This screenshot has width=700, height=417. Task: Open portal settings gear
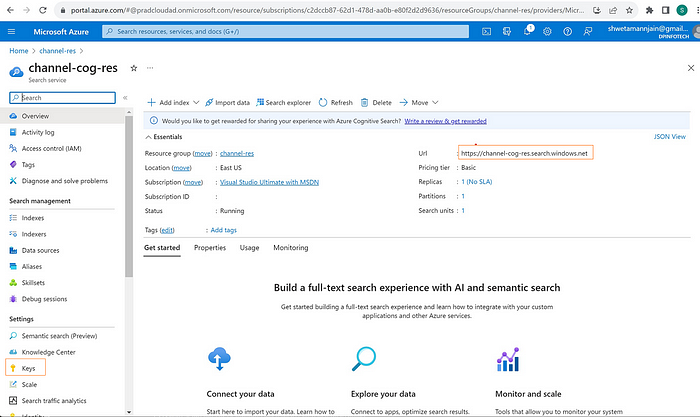(547, 32)
